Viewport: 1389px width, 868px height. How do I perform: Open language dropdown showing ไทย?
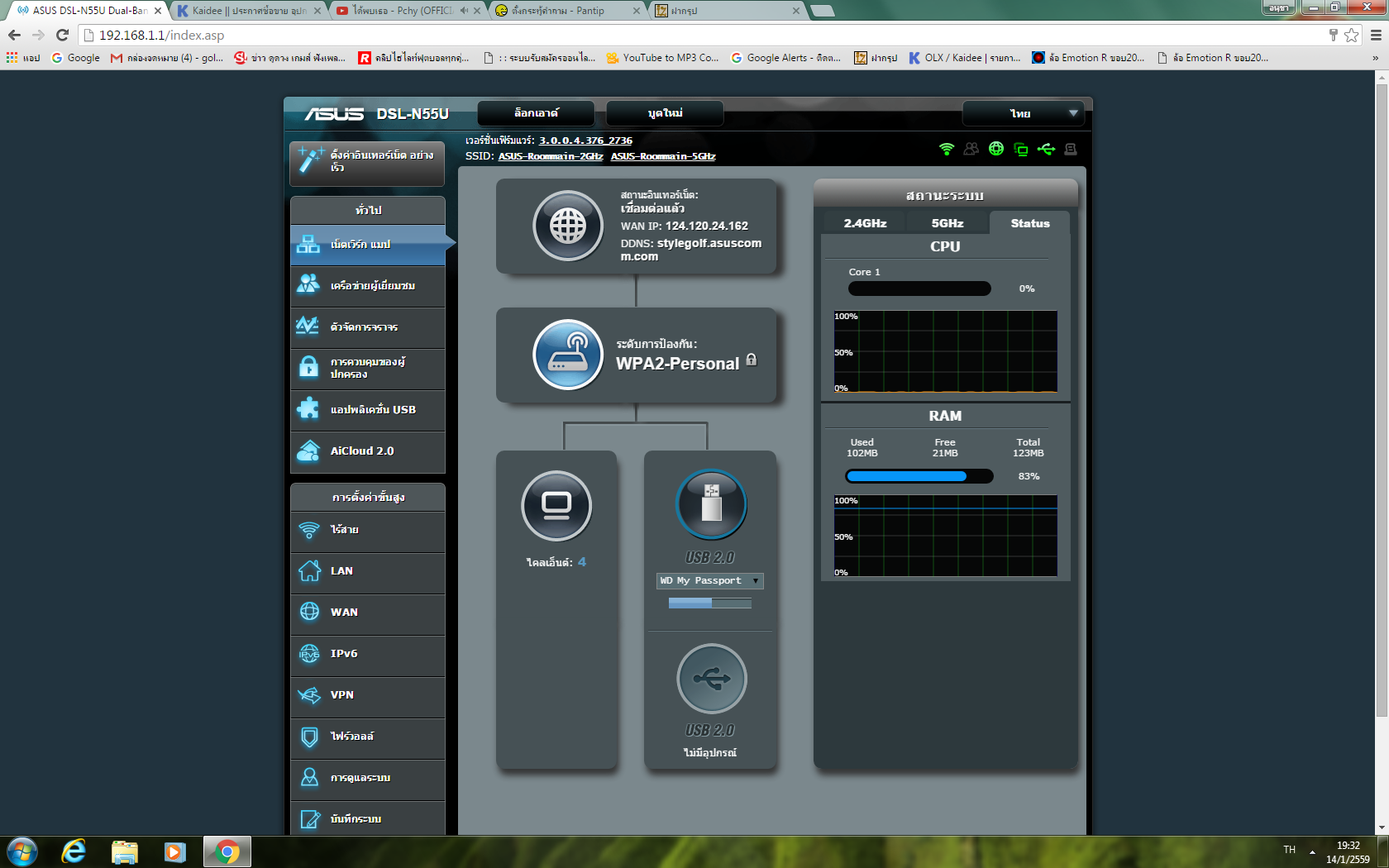pos(1025,113)
